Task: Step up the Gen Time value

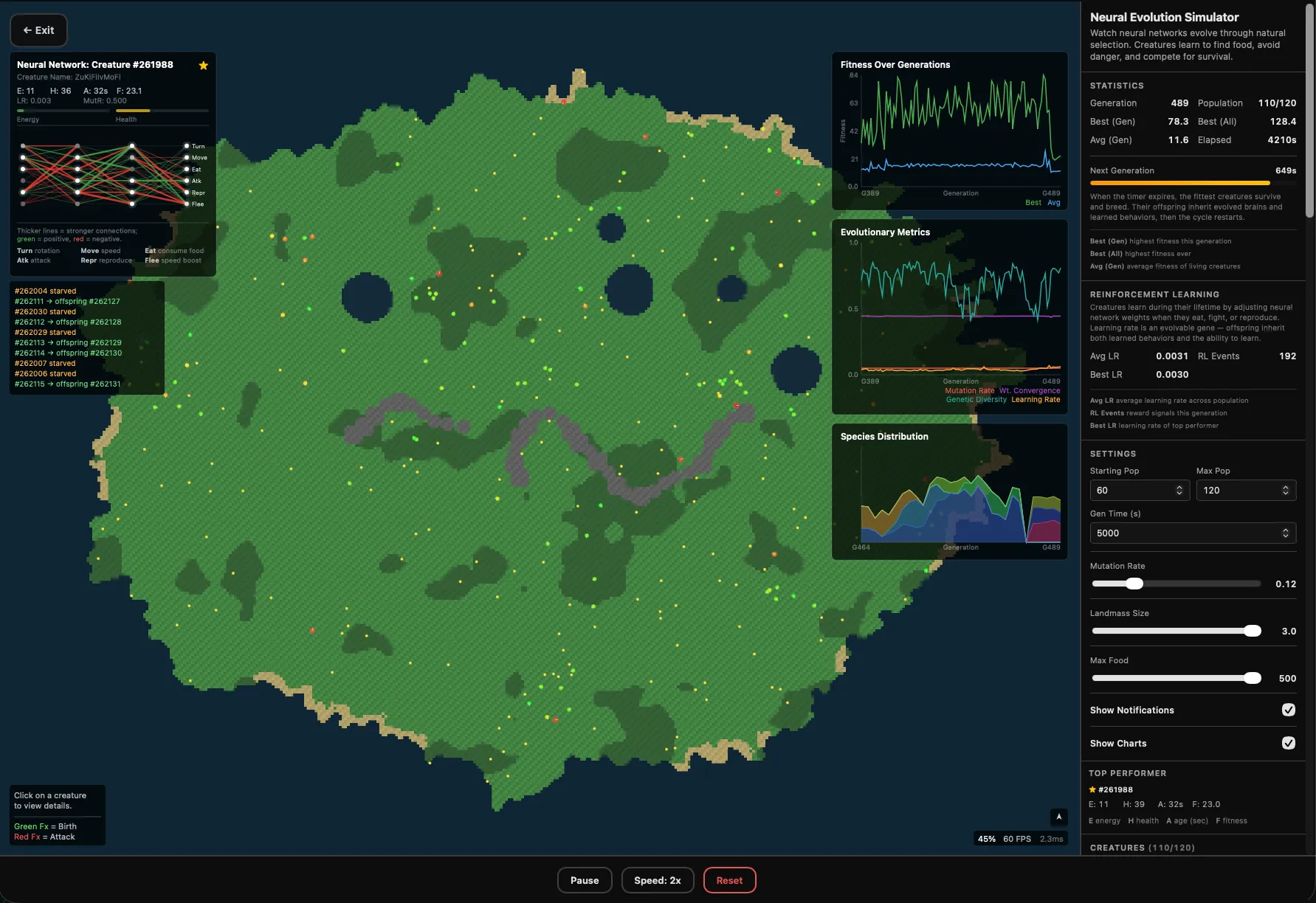Action: pyautogui.click(x=1285, y=530)
